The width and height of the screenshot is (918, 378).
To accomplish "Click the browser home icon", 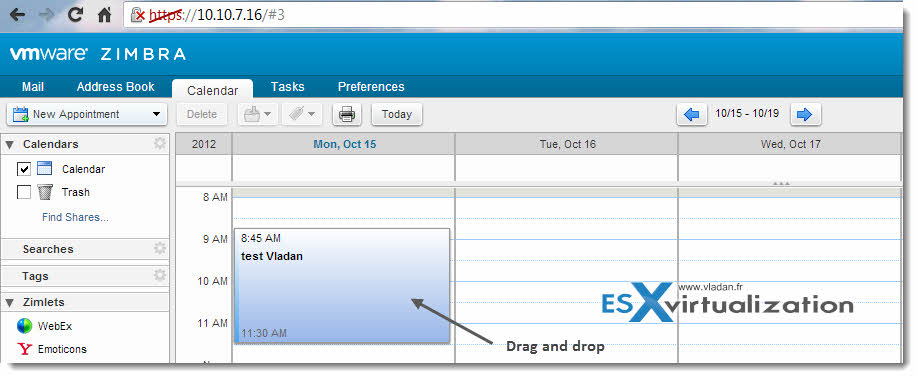I will click(x=104, y=15).
